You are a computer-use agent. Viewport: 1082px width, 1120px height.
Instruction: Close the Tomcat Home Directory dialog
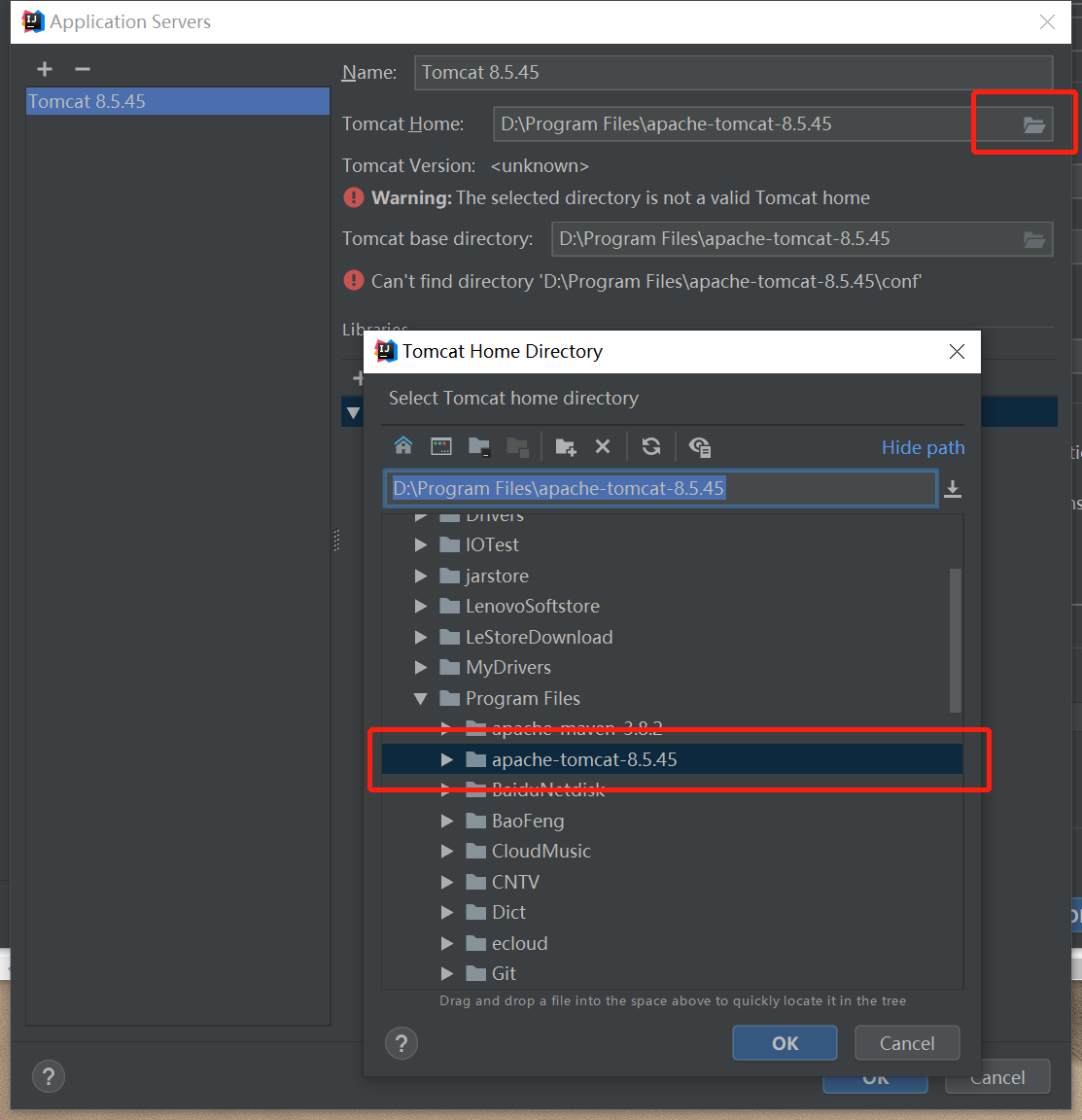pos(957,351)
